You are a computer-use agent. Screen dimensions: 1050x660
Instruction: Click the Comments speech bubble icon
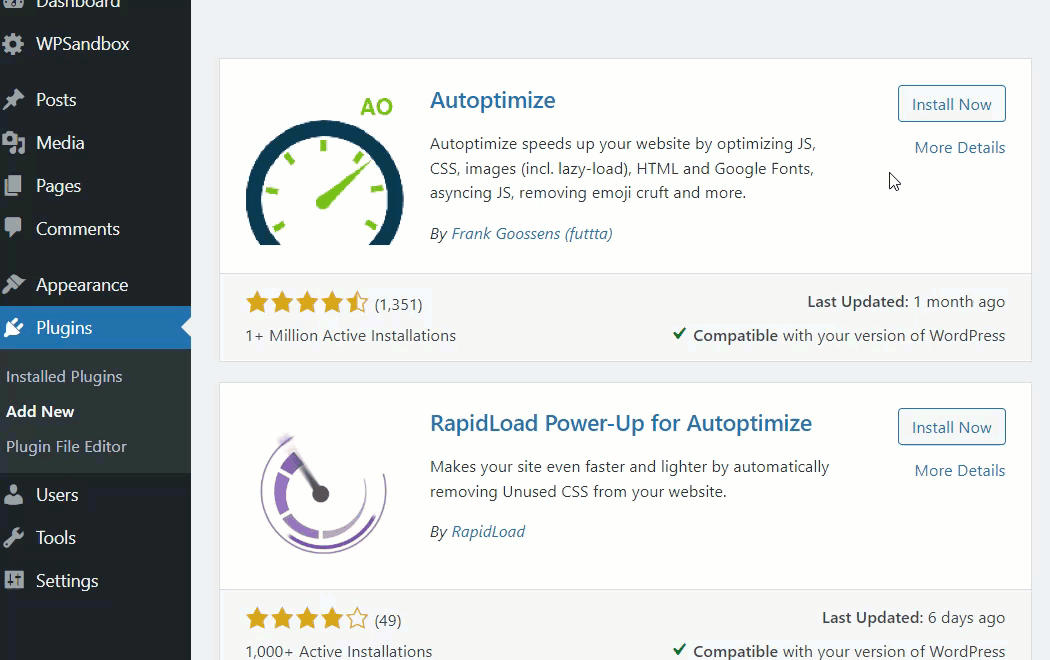(x=13, y=228)
